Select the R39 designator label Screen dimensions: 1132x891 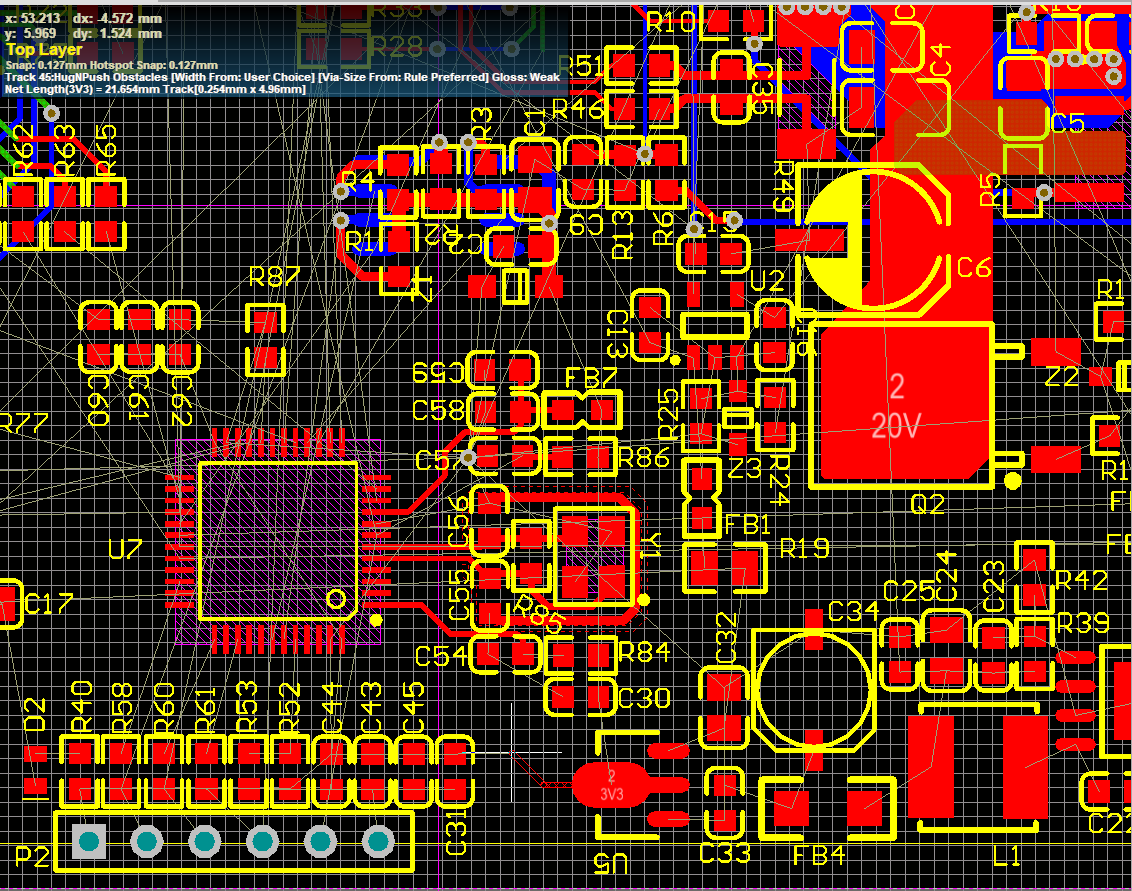[x=1083, y=623]
